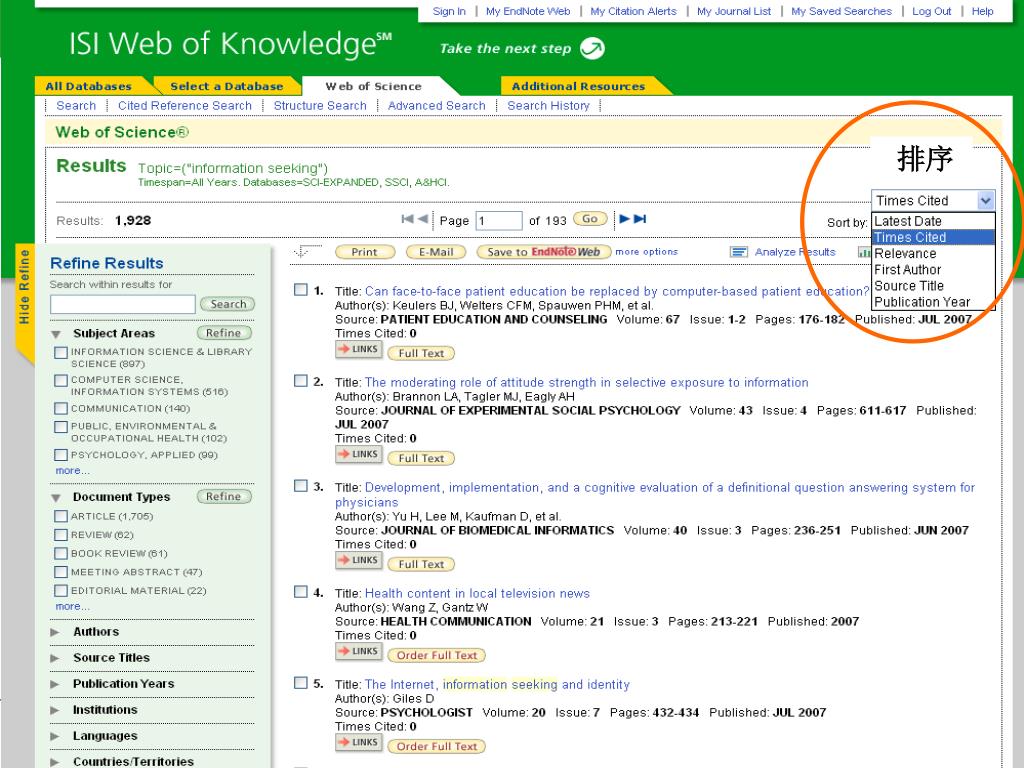1024x768 pixels.
Task: Check Information Science & Library Science subject
Action: click(61, 353)
